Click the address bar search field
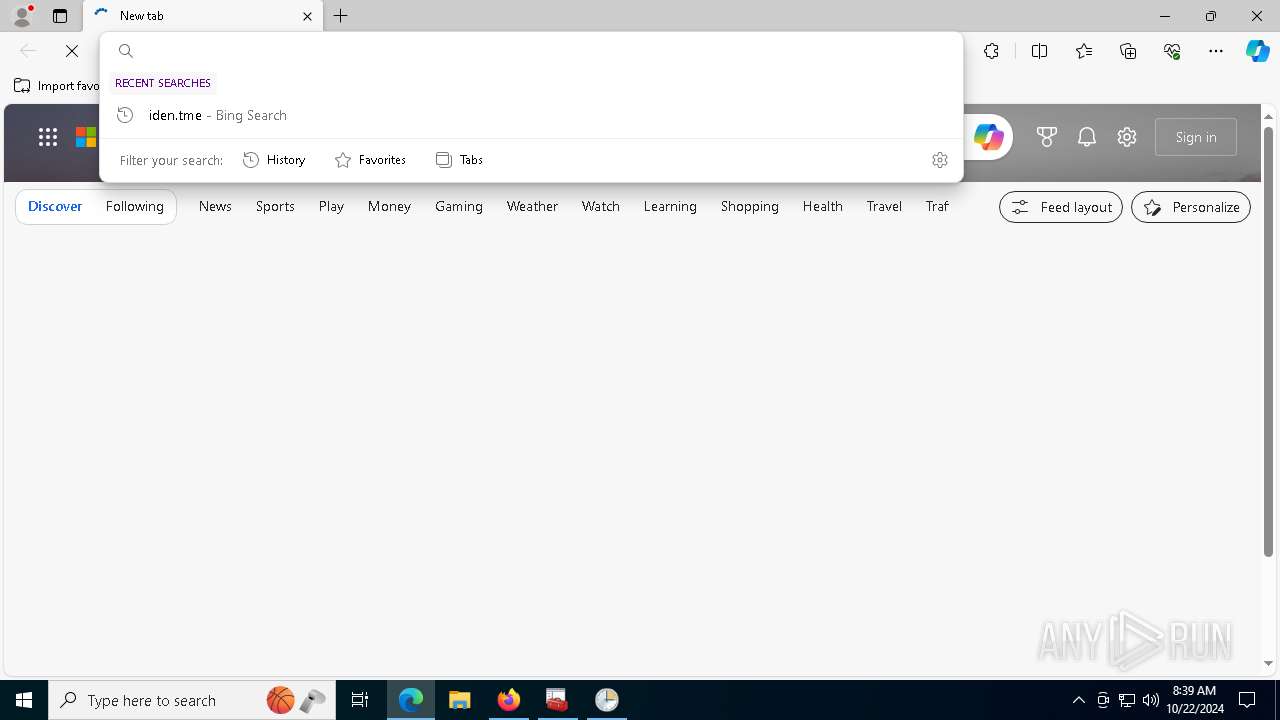 pyautogui.click(x=531, y=51)
